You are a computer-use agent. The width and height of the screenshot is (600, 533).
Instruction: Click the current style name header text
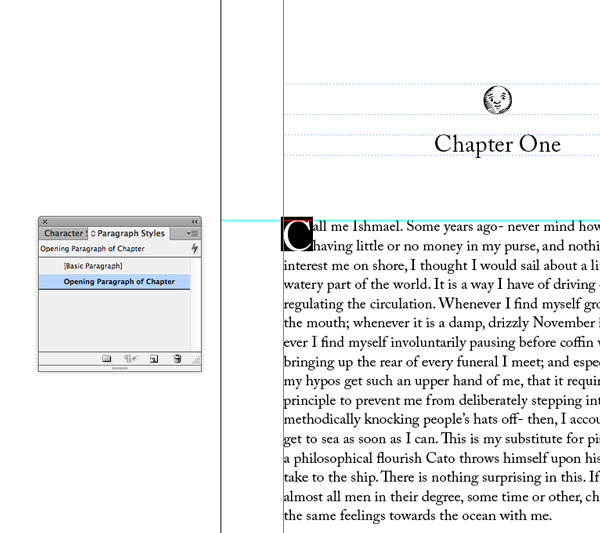(x=93, y=249)
